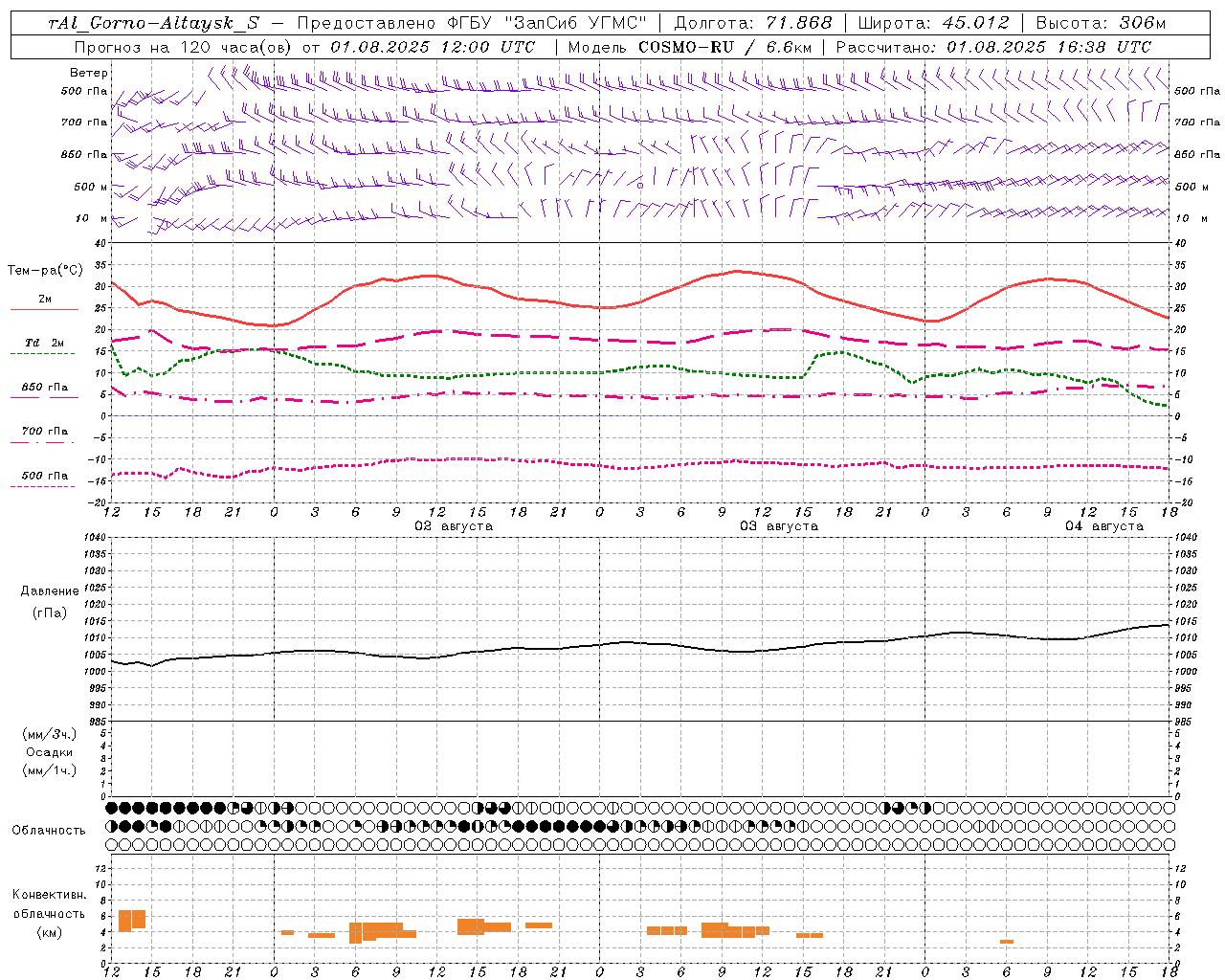Image resolution: width=1225 pixels, height=980 pixels.
Task: Click the Ветер panel label
Action: (x=89, y=73)
